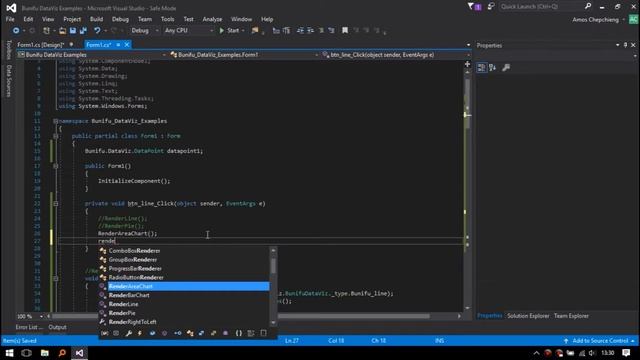This screenshot has width=640, height=360.
Task: Open the Windows Start menu
Action: [x=9, y=353]
